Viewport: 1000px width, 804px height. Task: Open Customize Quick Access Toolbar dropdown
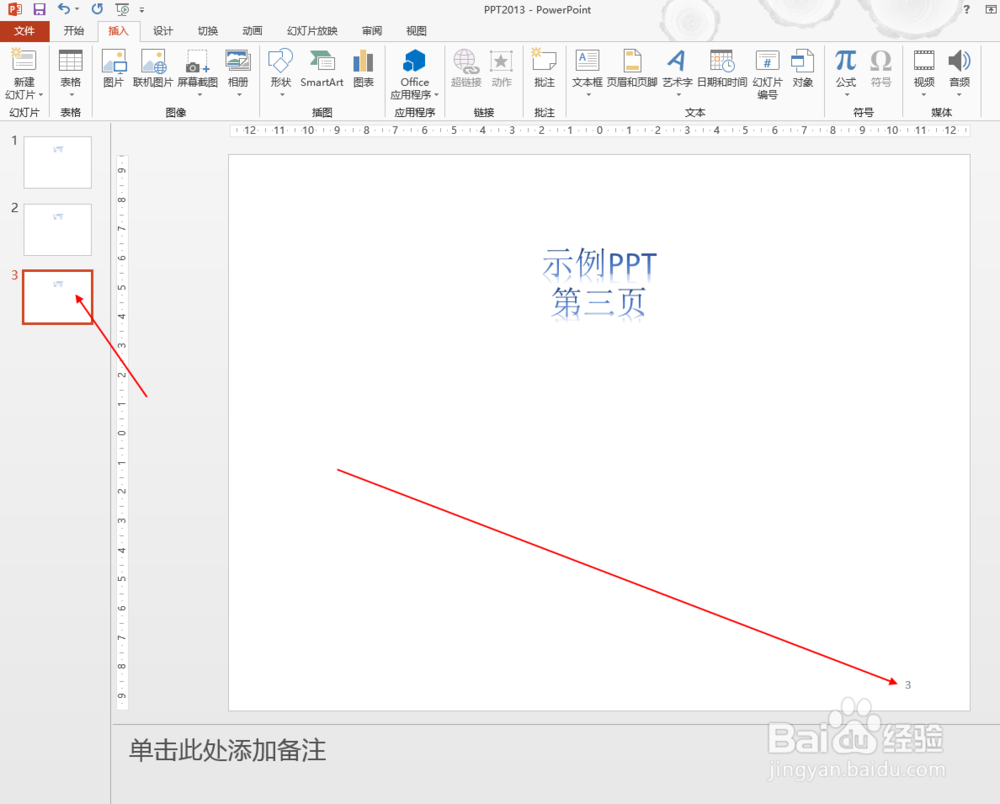(142, 10)
